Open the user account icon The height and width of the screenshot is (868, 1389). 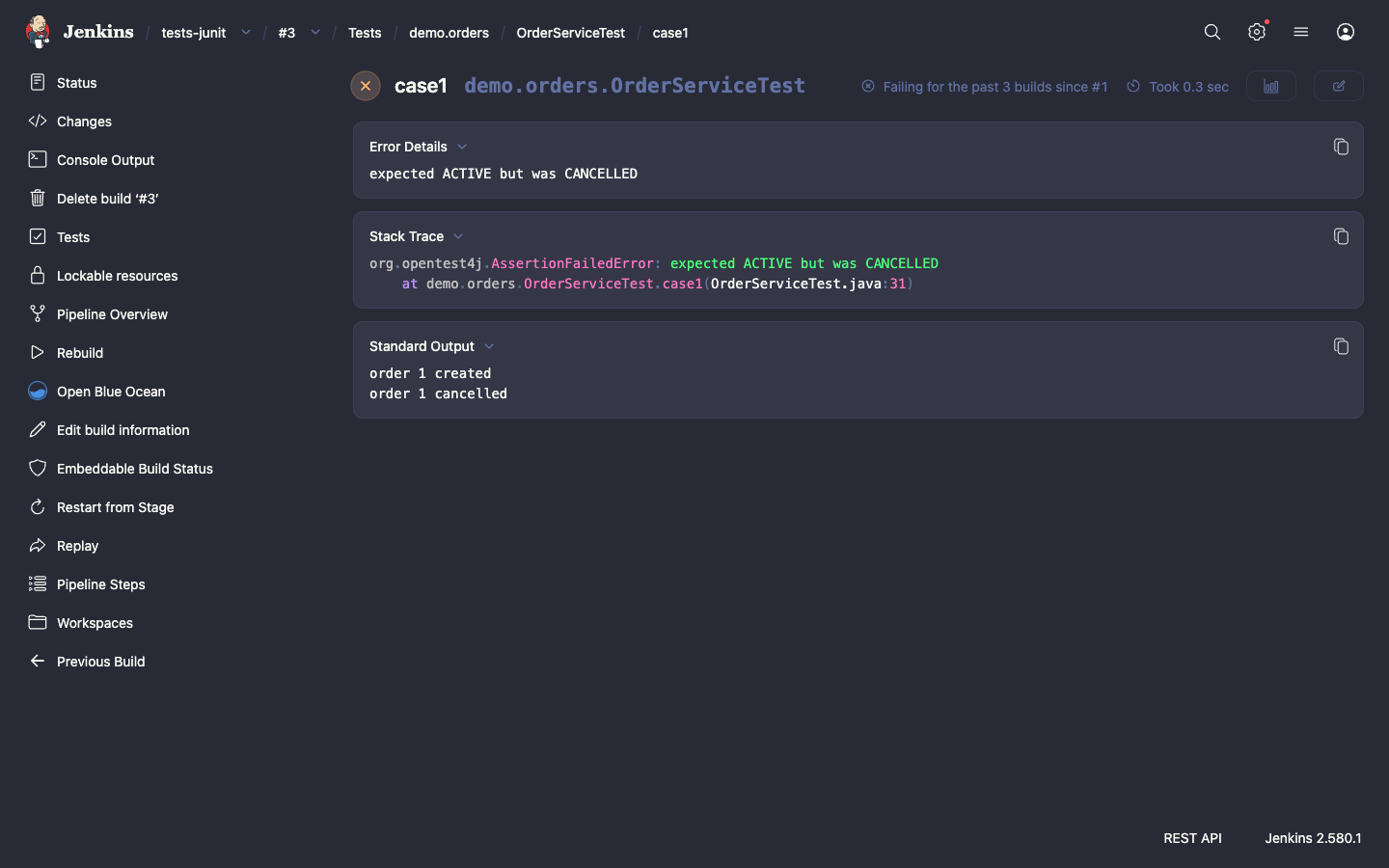[1346, 32]
